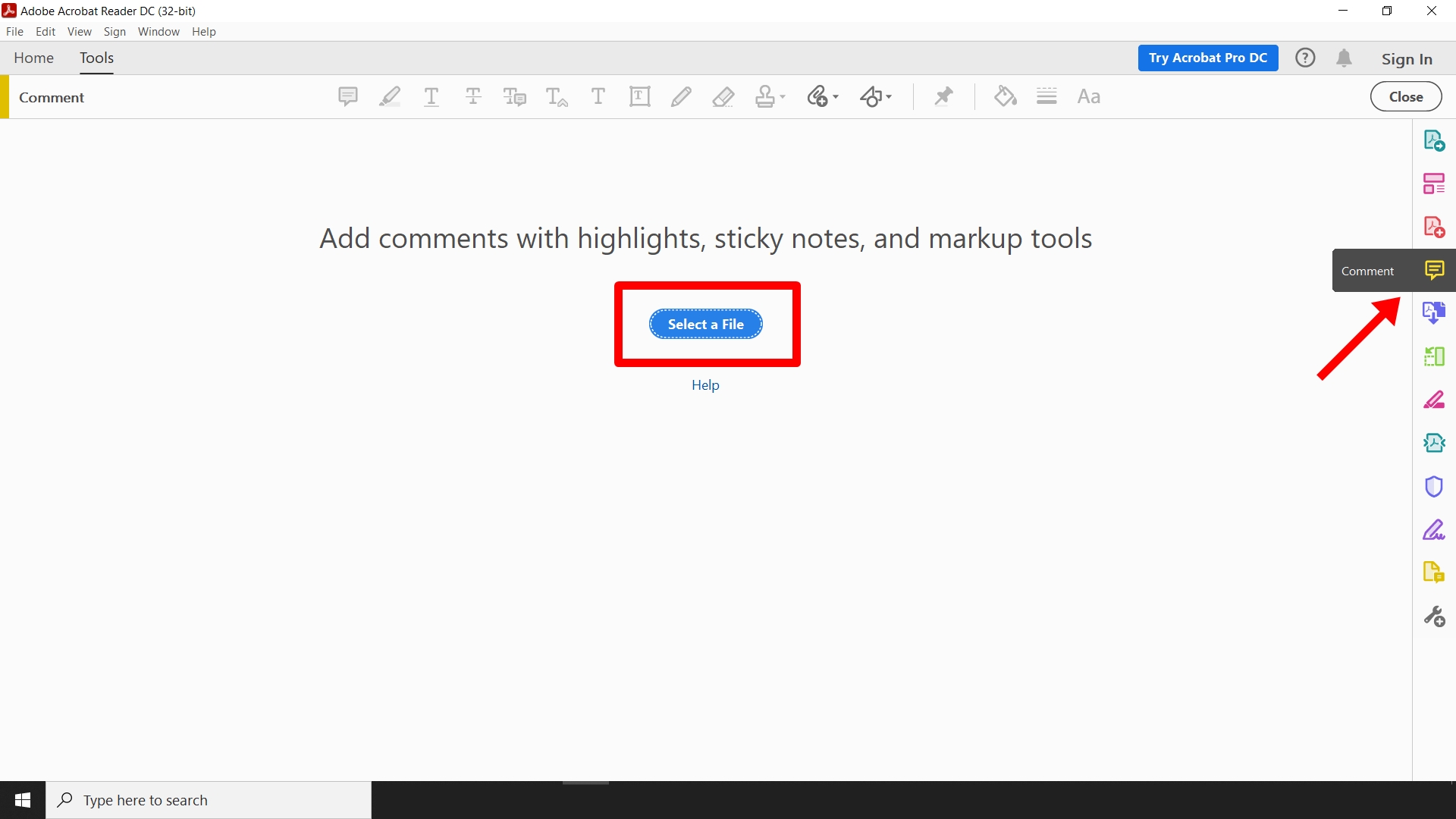This screenshot has height=819, width=1456.
Task: Choose the underline text tool
Action: tap(431, 96)
